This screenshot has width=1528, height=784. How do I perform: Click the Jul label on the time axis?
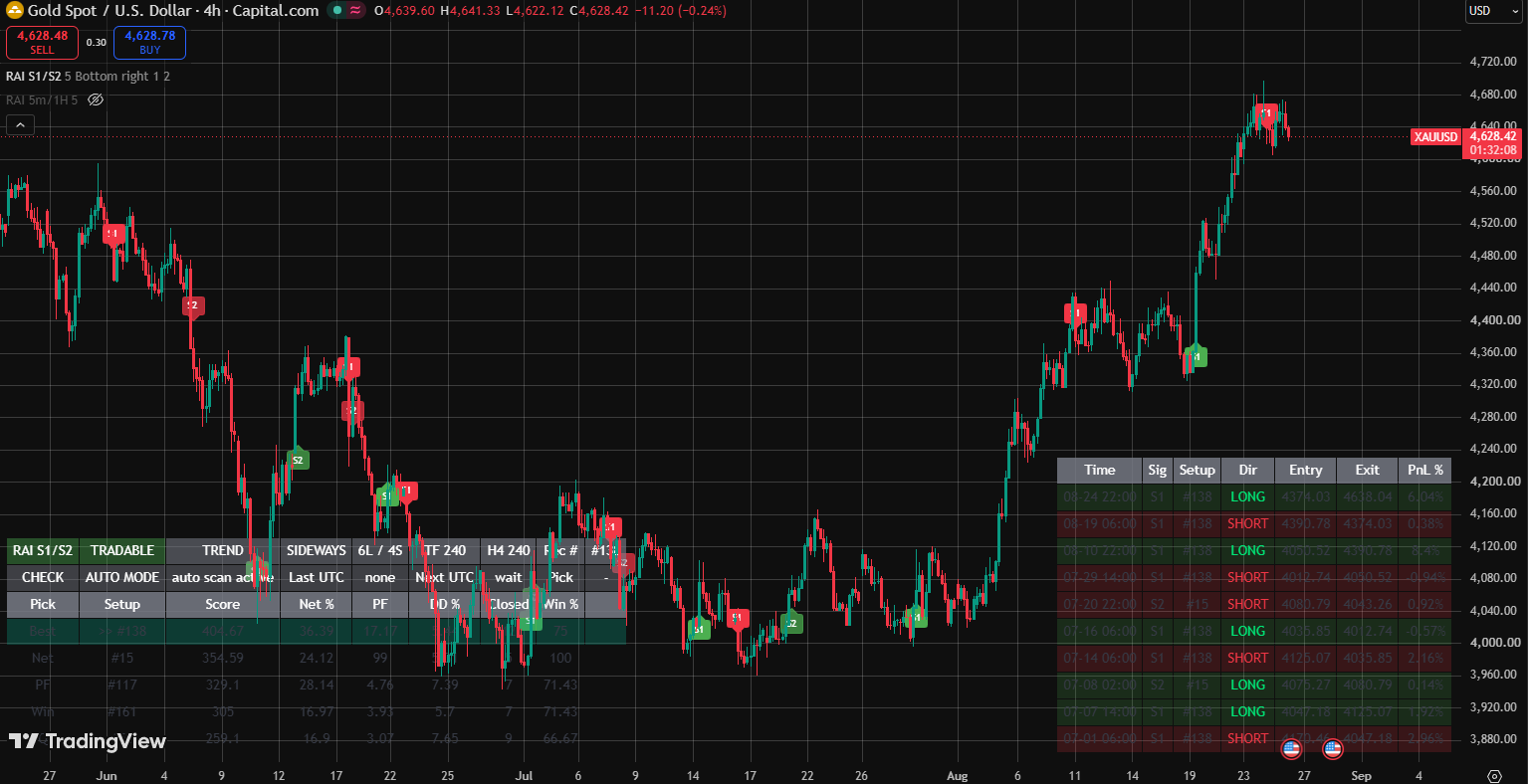[525, 776]
